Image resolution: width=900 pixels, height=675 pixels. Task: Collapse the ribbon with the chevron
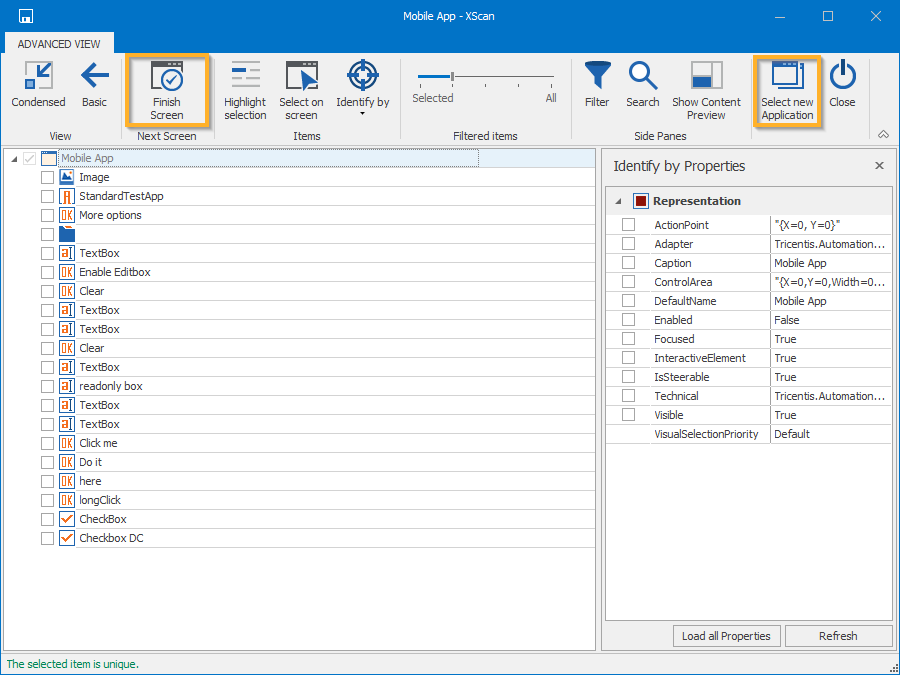(883, 135)
